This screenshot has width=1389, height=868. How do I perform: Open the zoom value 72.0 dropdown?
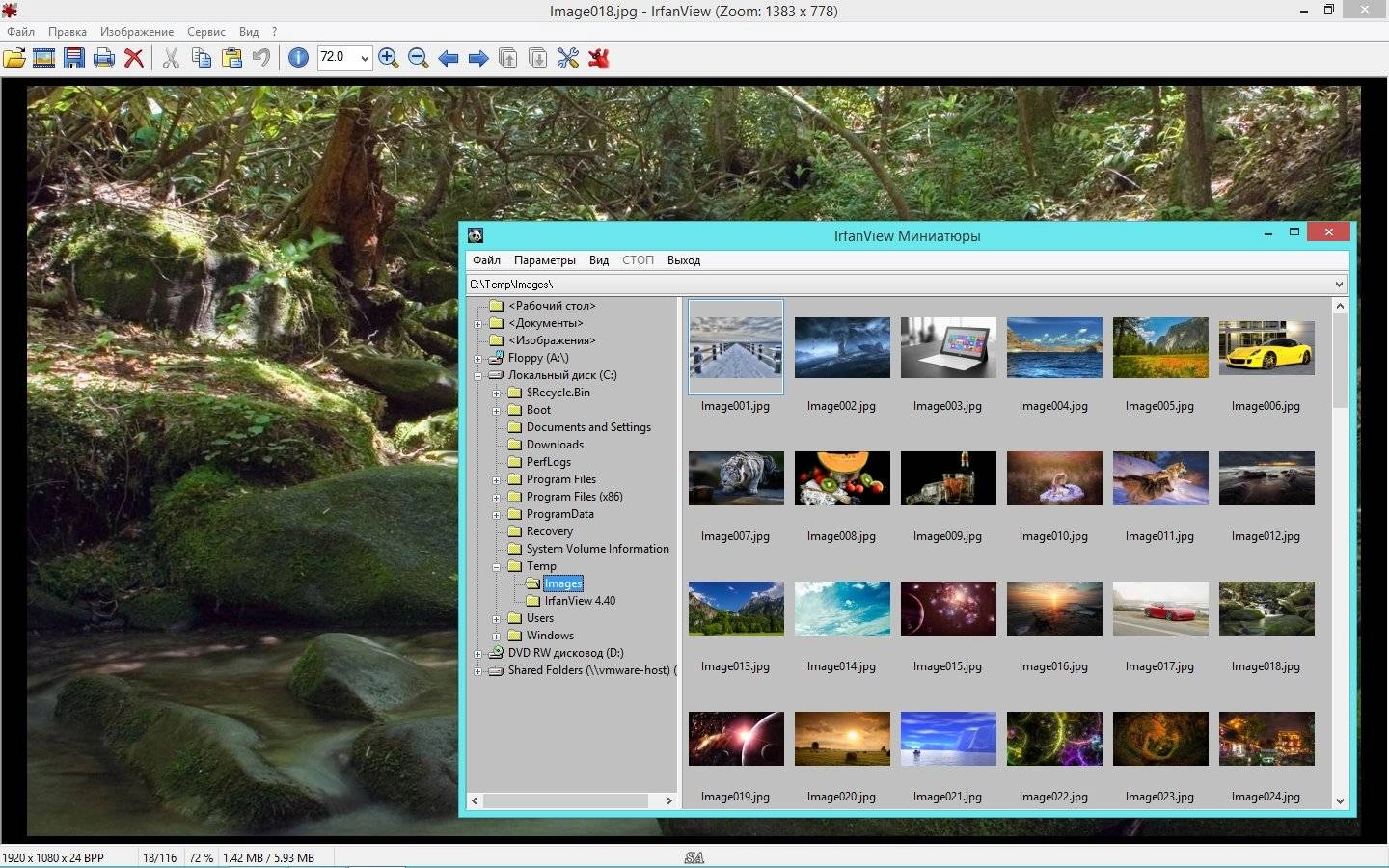click(365, 58)
